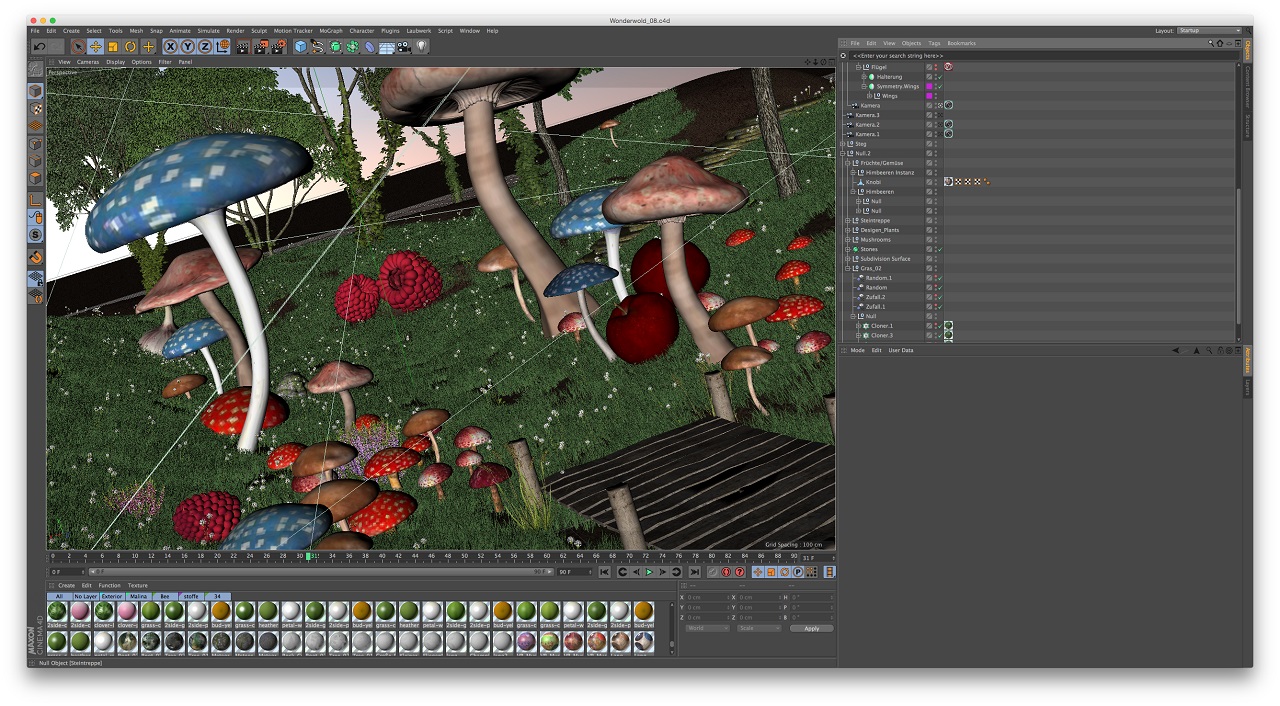Click the Render View clapperboard icon

[x=242, y=46]
